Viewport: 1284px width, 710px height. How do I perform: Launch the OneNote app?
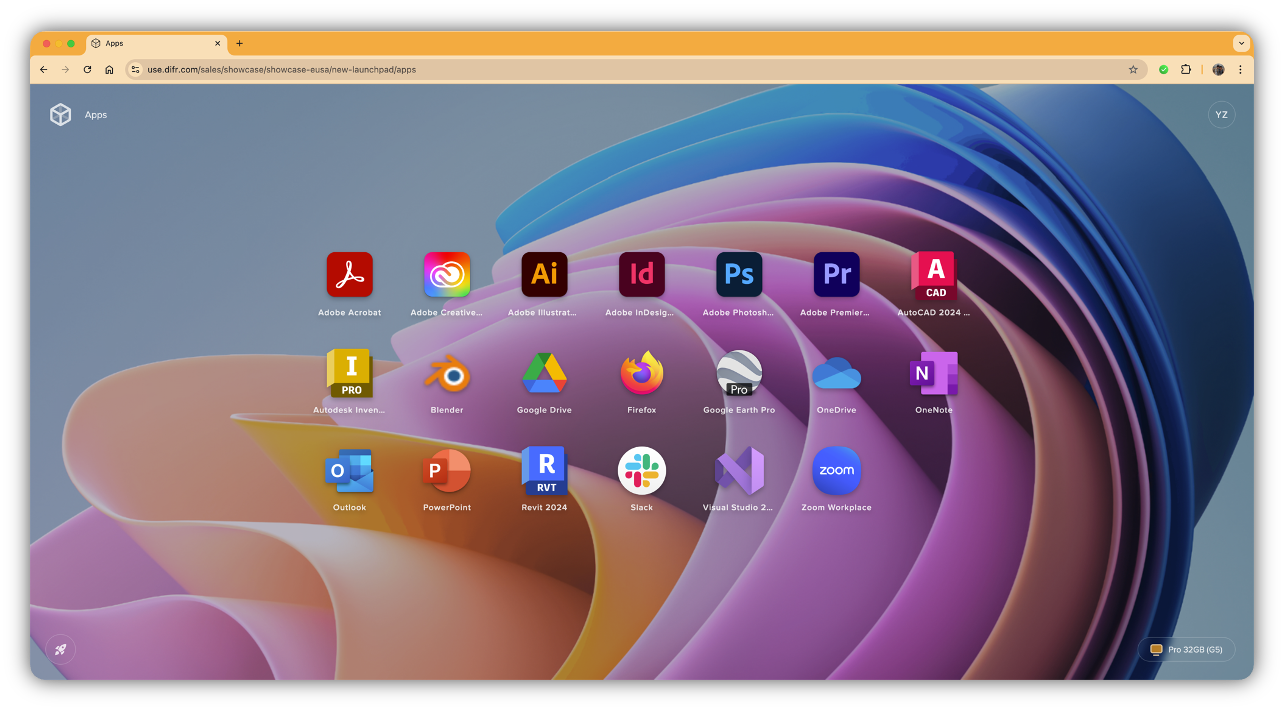934,373
